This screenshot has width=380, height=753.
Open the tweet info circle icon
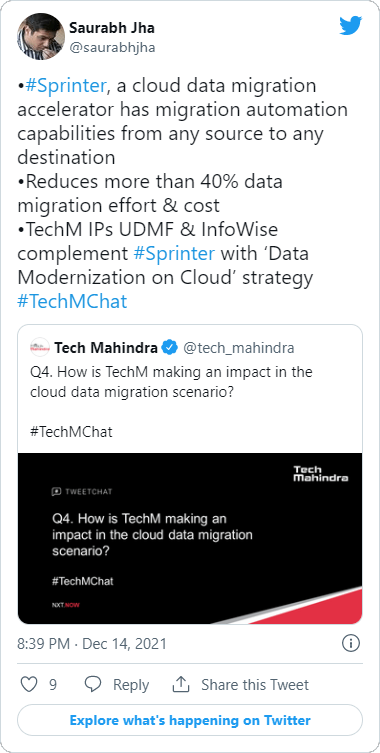click(x=351, y=643)
